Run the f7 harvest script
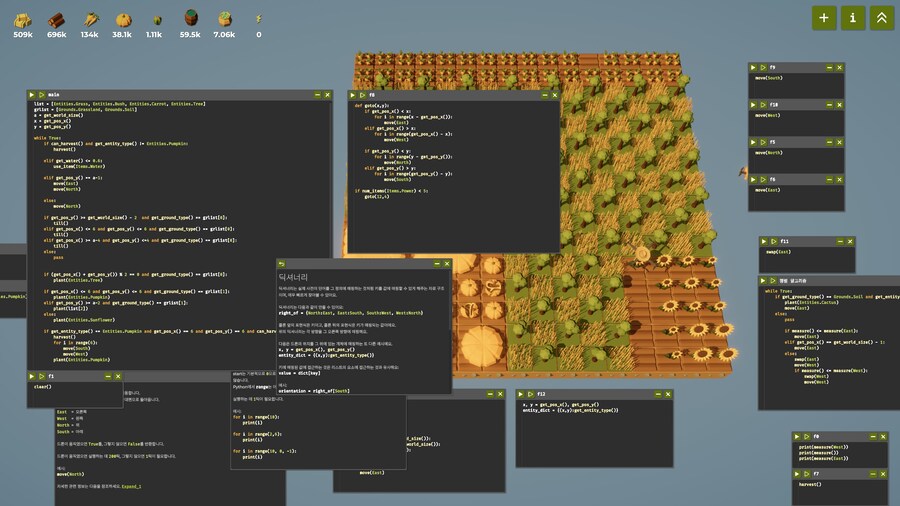 tap(797, 473)
